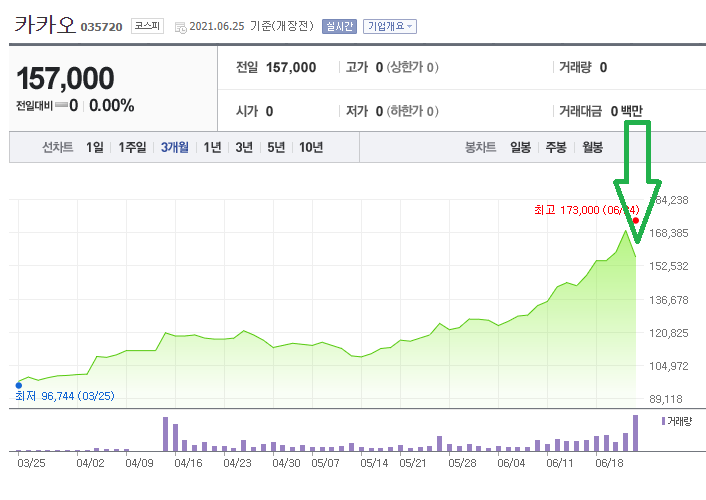Click the current price 157,000
This screenshot has width=706, height=500.
65,78
